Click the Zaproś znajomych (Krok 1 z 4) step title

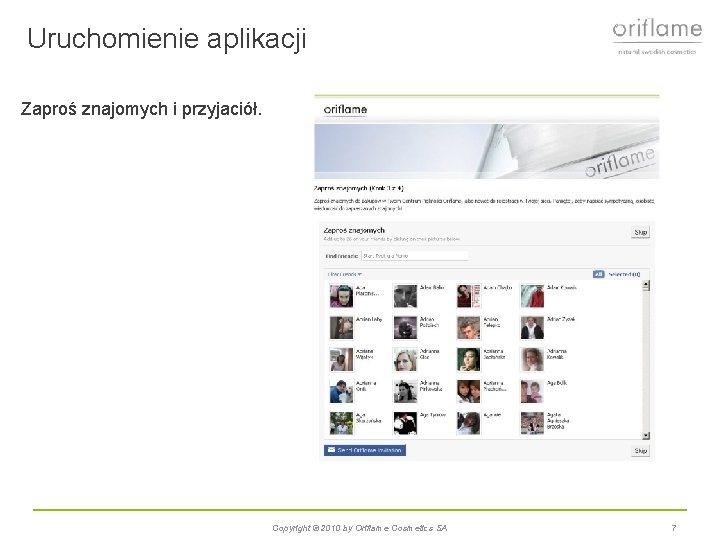[359, 188]
